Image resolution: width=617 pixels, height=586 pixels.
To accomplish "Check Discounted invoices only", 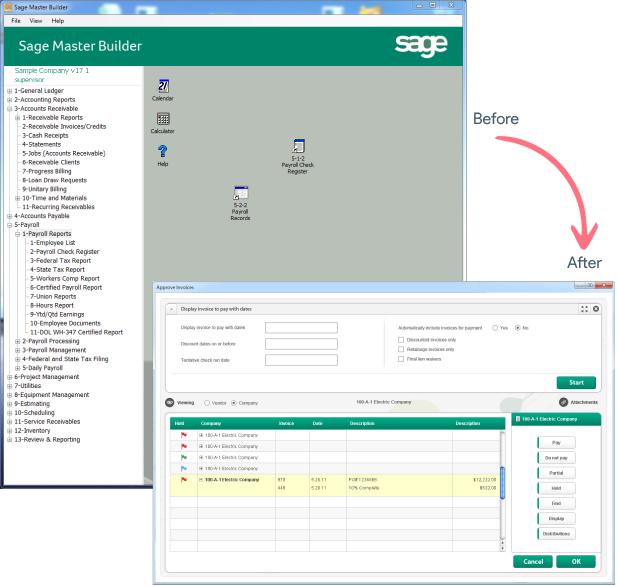I will (401, 340).
